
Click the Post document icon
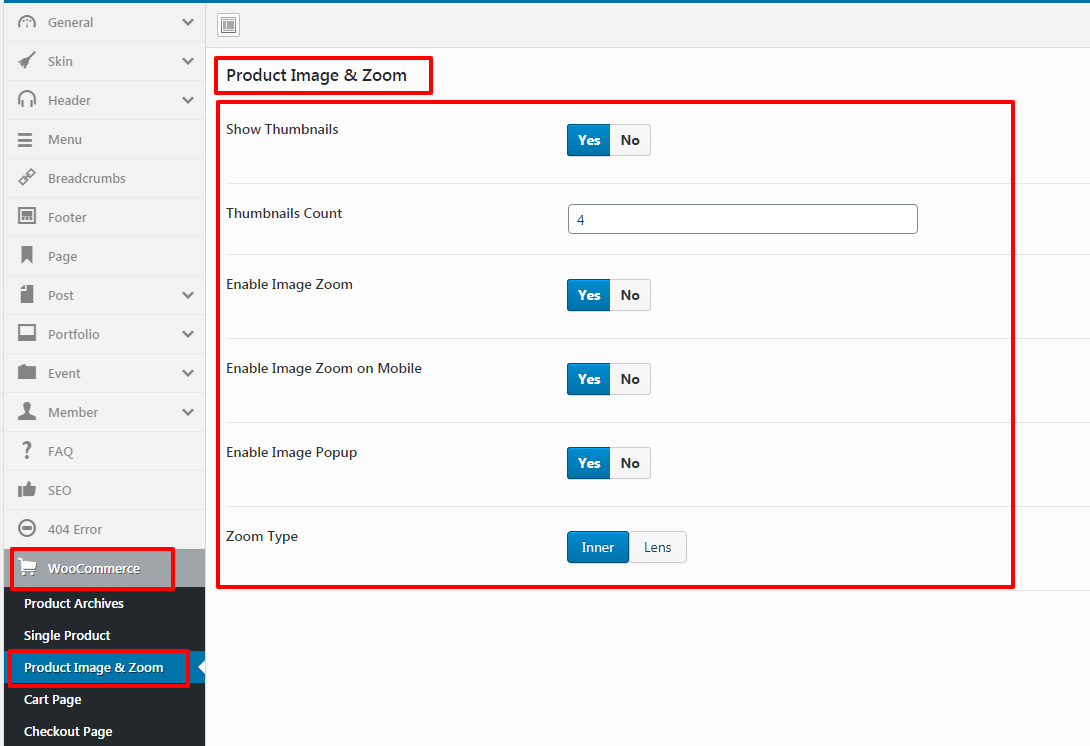(x=27, y=294)
